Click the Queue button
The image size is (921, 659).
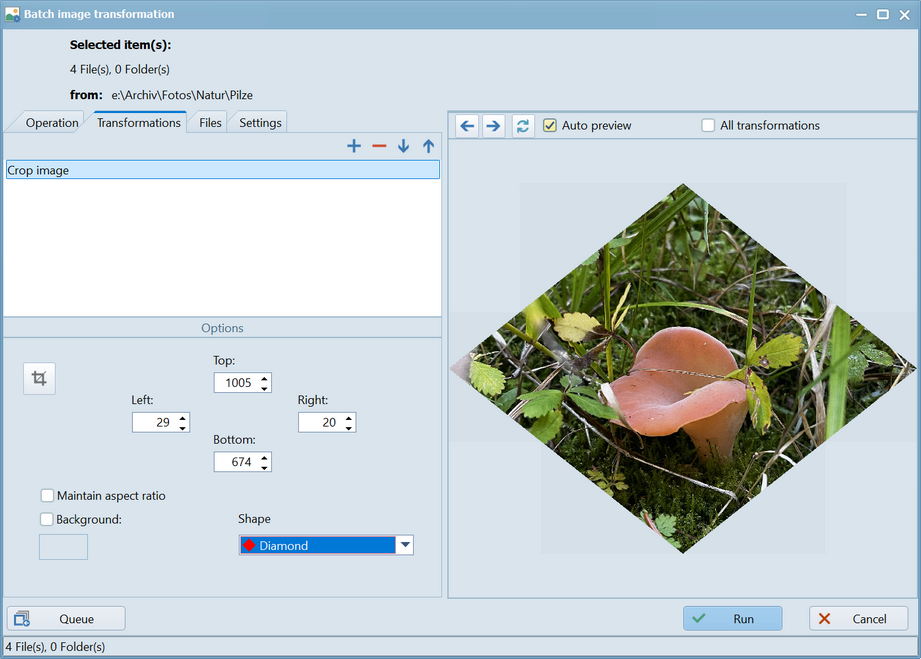coord(66,619)
